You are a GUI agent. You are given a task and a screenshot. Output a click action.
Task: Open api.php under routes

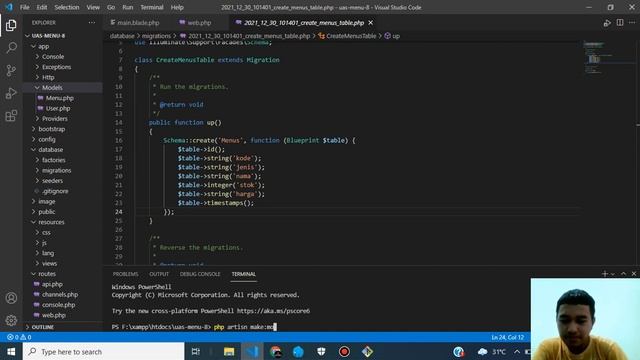point(52,284)
